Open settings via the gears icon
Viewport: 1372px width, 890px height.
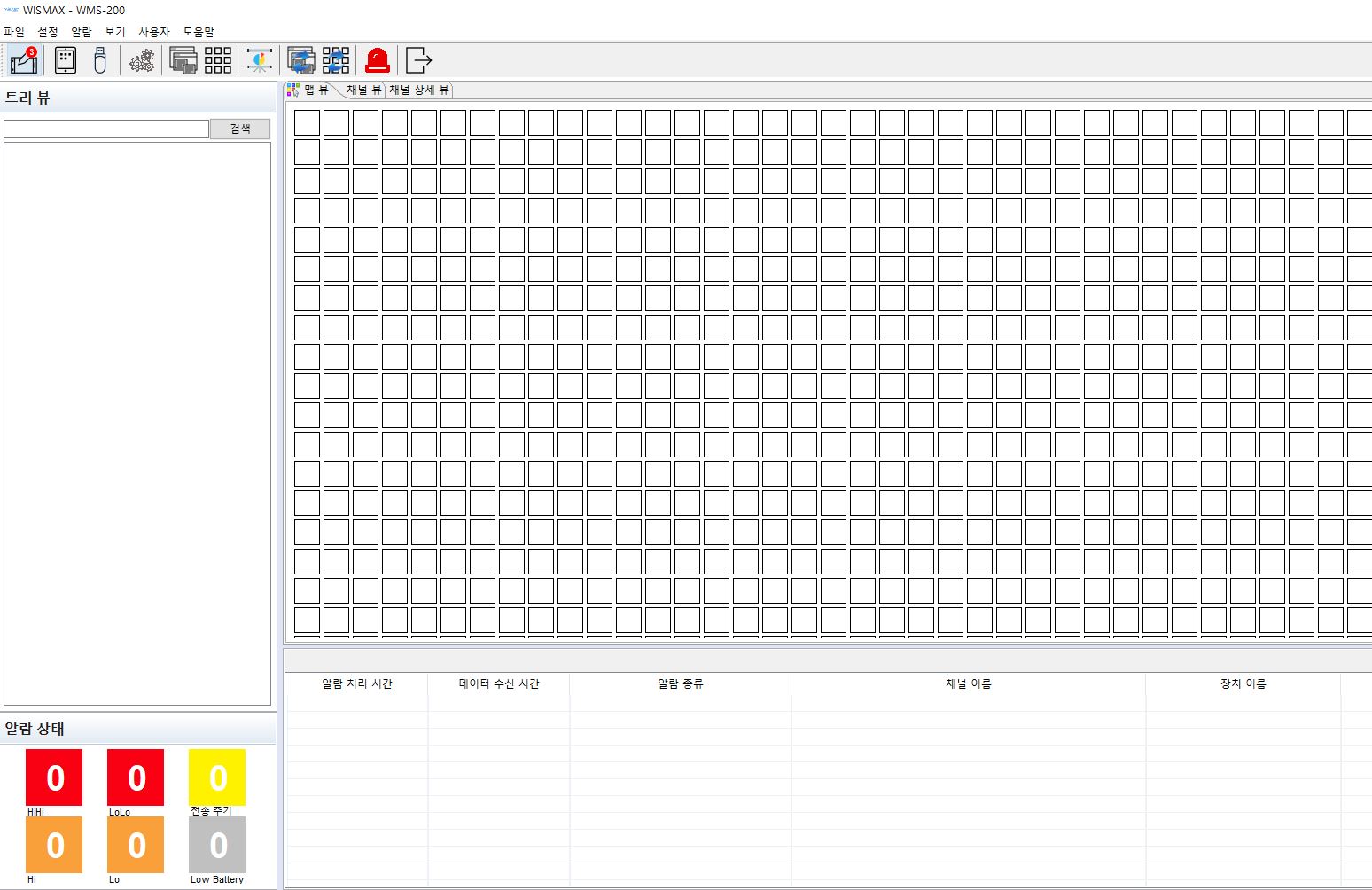pos(142,60)
